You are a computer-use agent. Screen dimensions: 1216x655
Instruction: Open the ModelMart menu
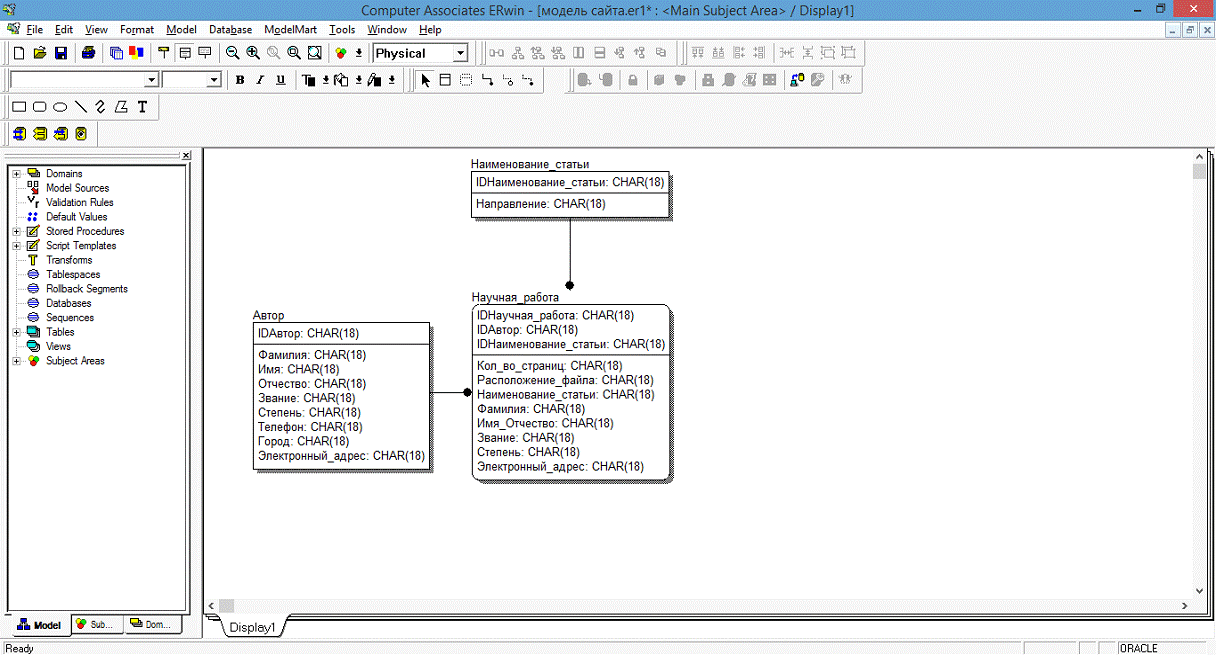[x=289, y=30]
